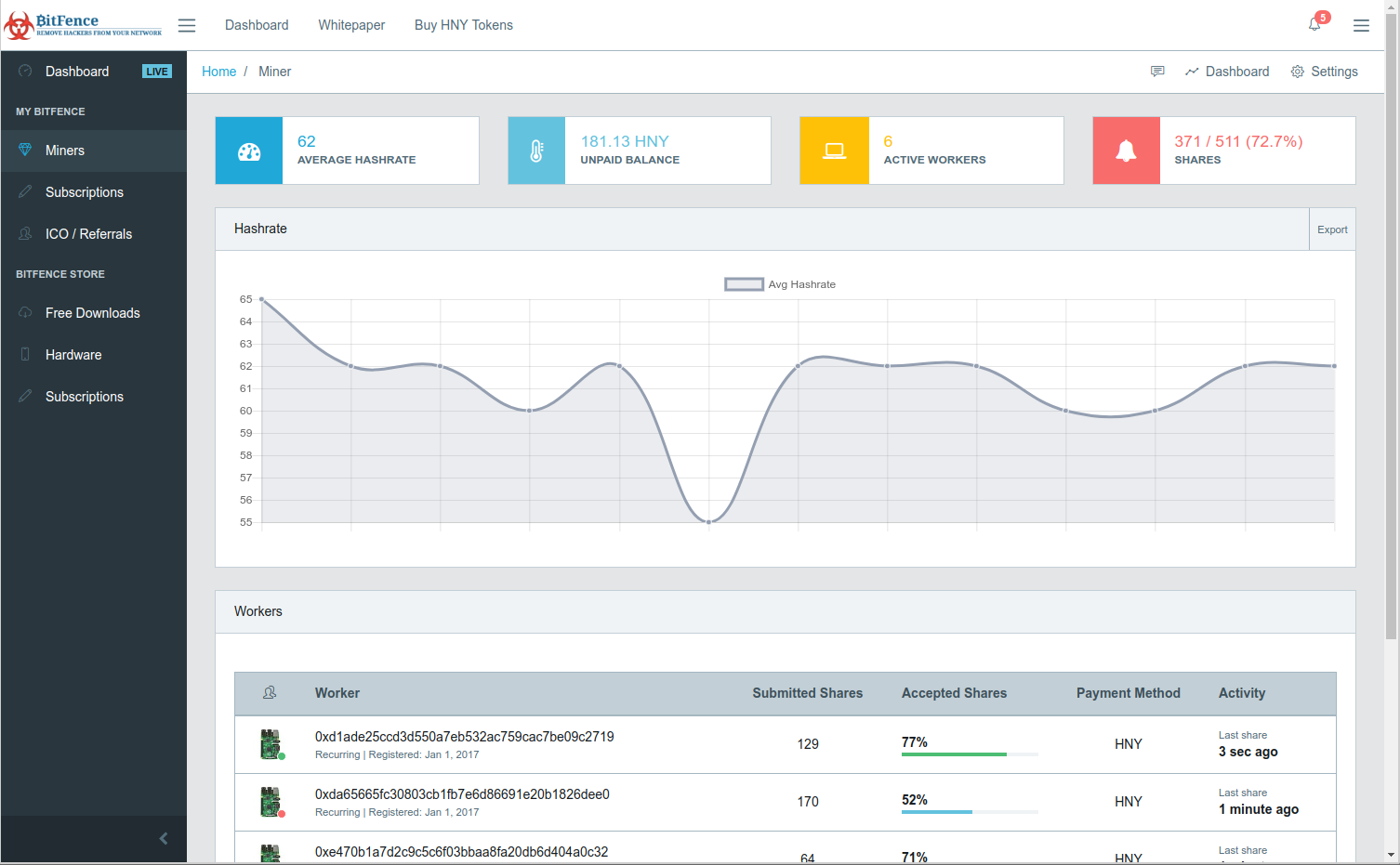This screenshot has height=865, width=1400.
Task: Open the right-side hamburger menu
Action: click(x=1361, y=25)
